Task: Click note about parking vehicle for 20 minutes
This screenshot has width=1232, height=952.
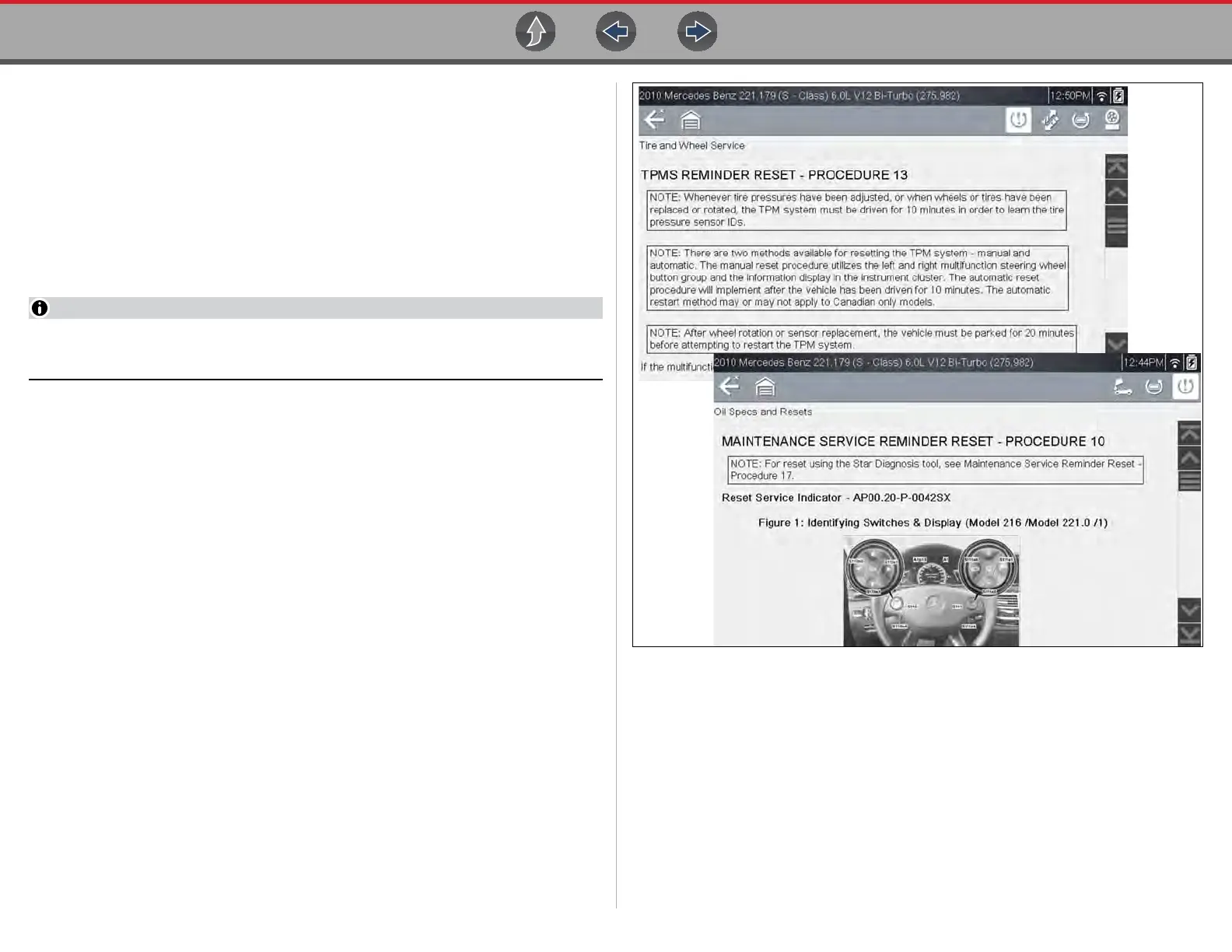Action: tap(862, 339)
